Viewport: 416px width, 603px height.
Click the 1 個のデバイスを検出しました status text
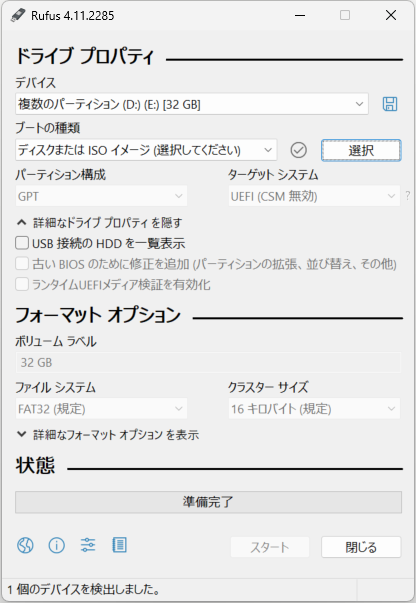83,589
